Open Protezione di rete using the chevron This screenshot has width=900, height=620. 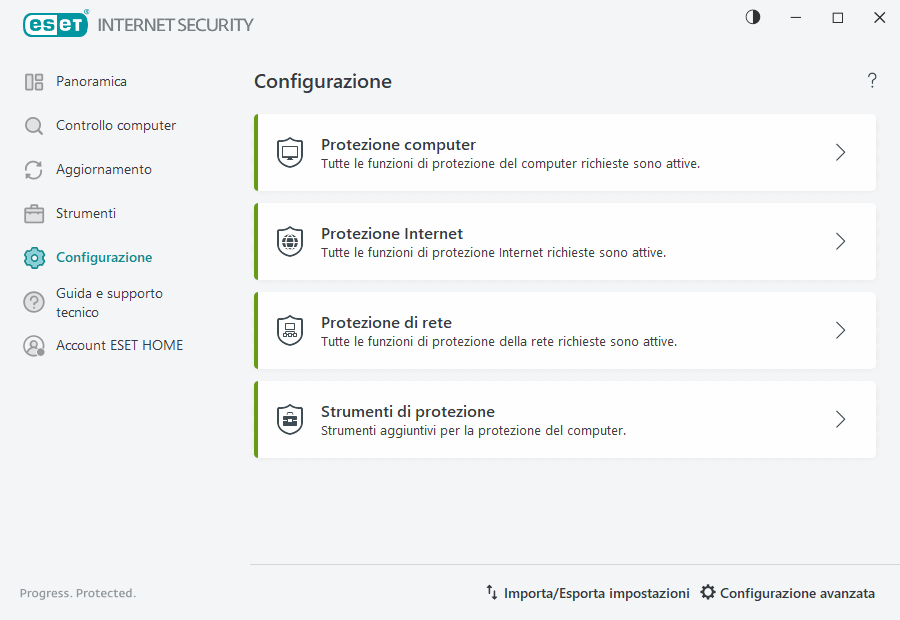[840, 330]
